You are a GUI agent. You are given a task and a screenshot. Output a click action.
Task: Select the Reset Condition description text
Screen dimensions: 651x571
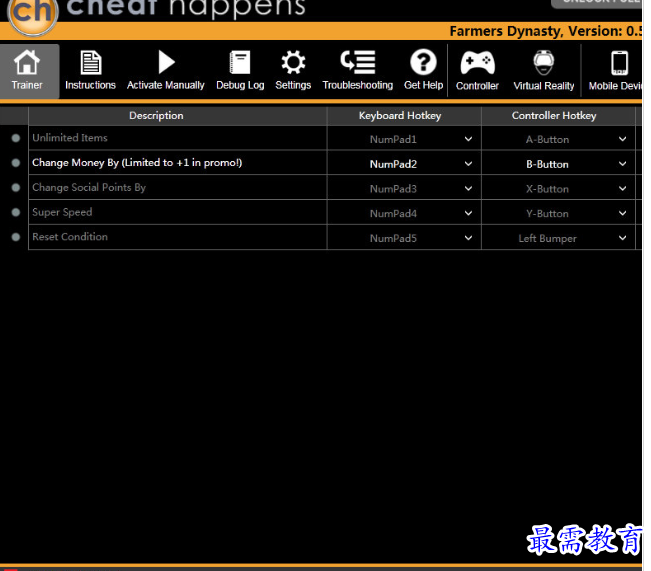pos(70,237)
